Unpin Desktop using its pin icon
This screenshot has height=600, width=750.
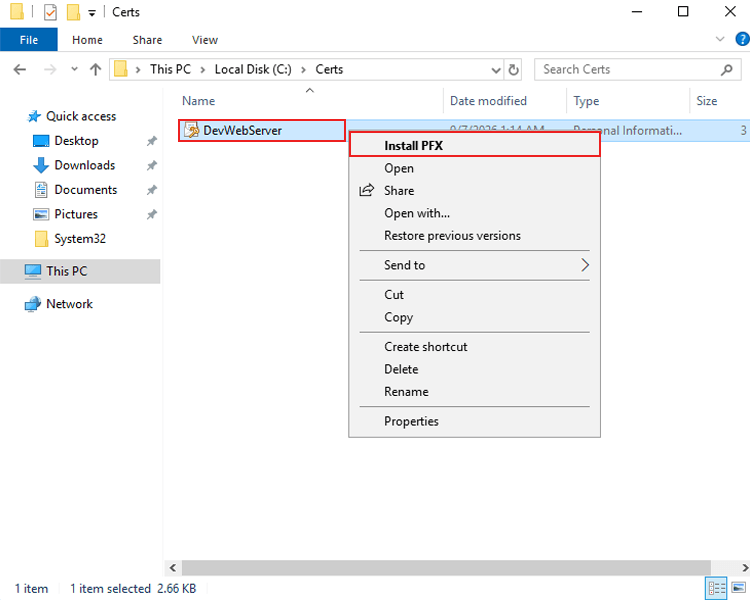152,141
